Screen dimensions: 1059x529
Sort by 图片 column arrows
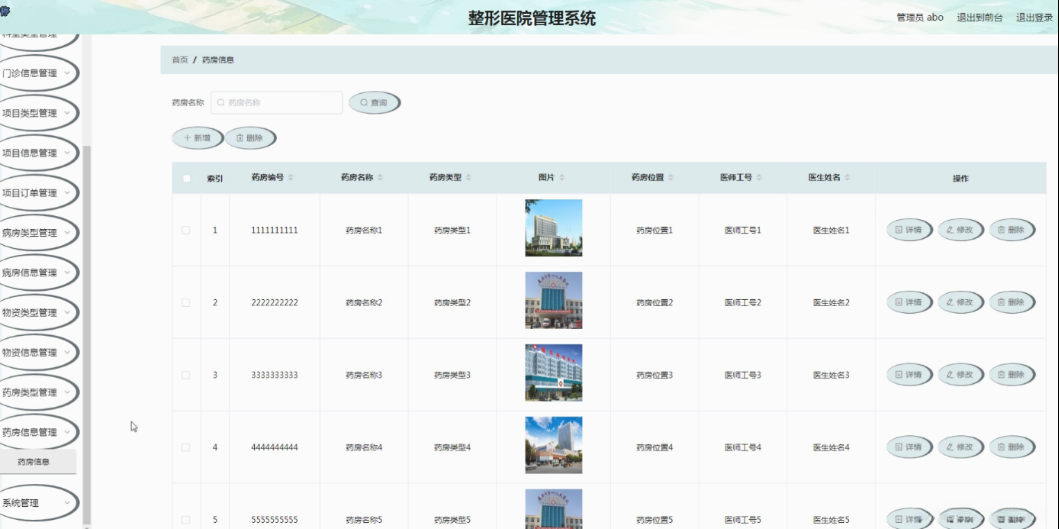click(x=561, y=178)
